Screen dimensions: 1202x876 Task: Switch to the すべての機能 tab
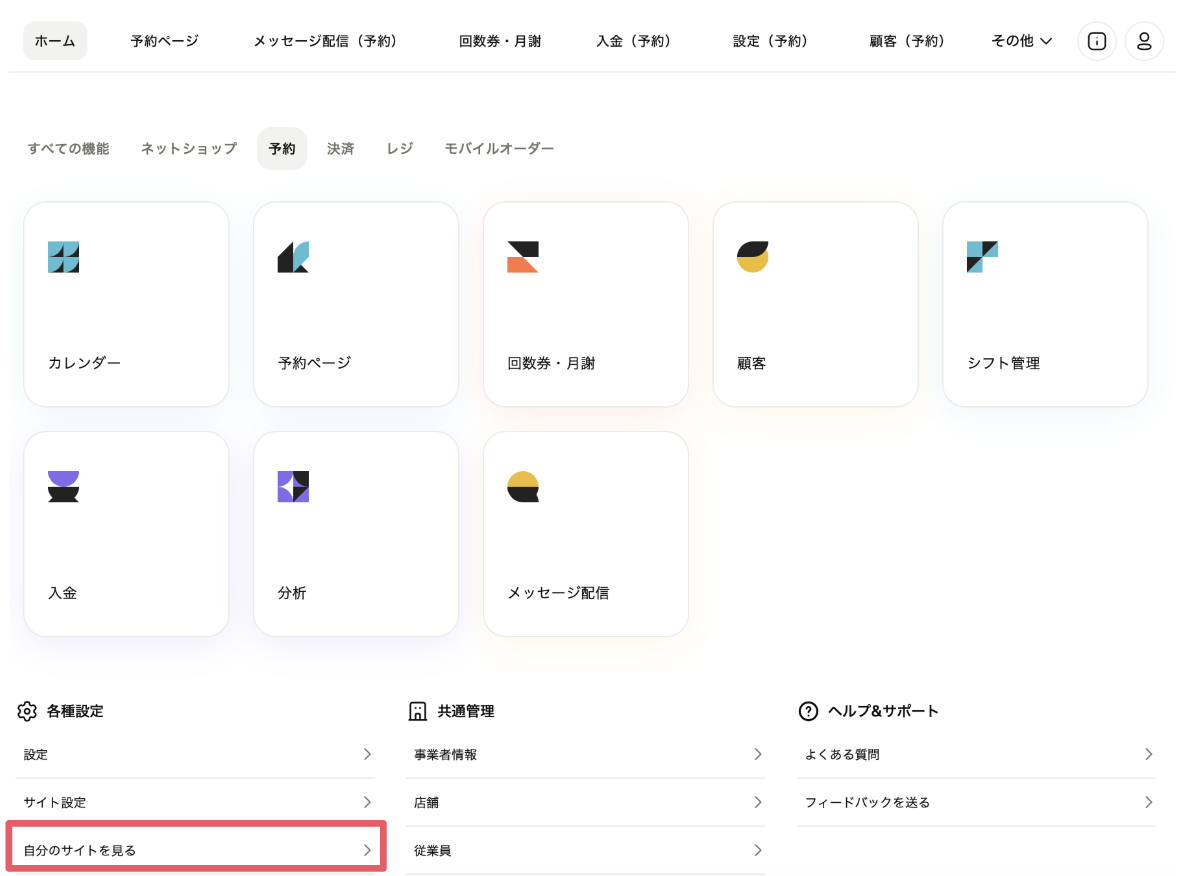[x=68, y=148]
